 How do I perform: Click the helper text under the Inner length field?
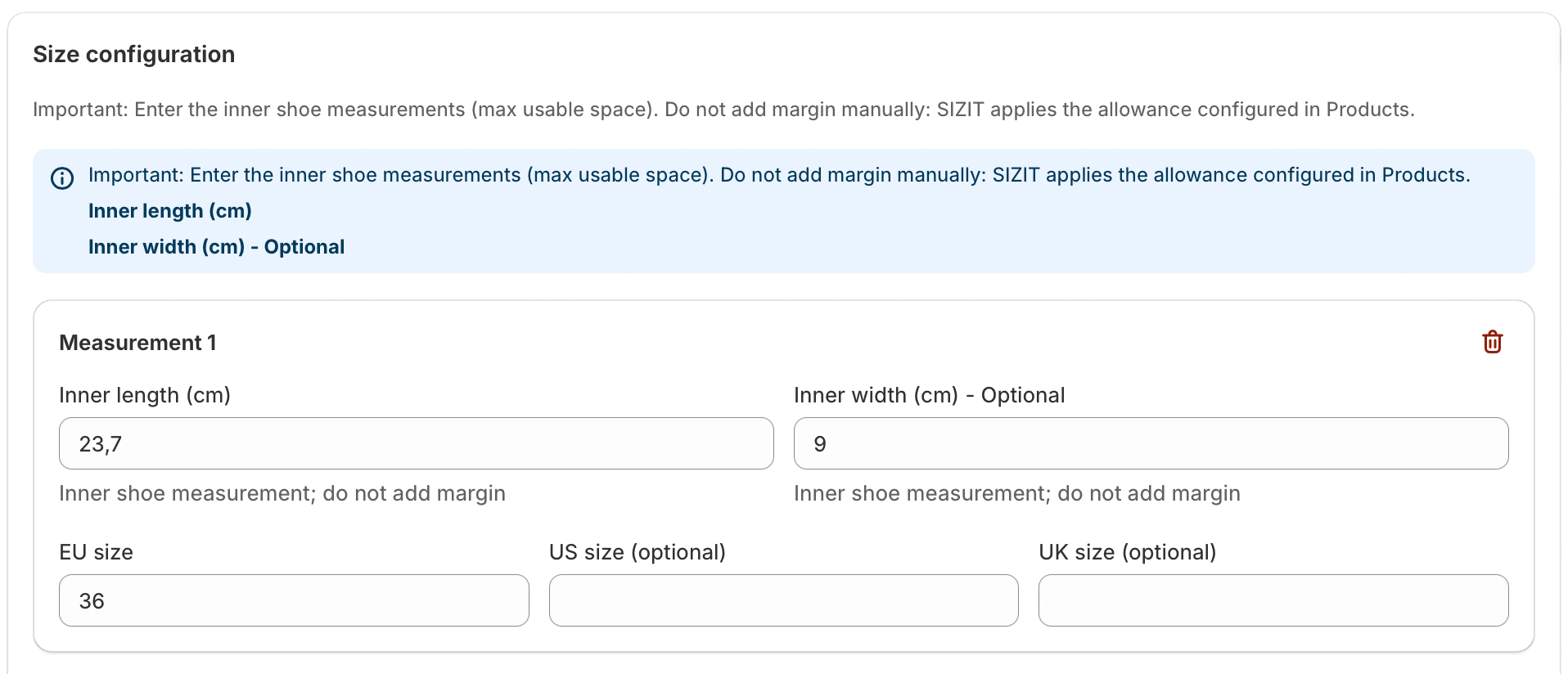point(282,493)
